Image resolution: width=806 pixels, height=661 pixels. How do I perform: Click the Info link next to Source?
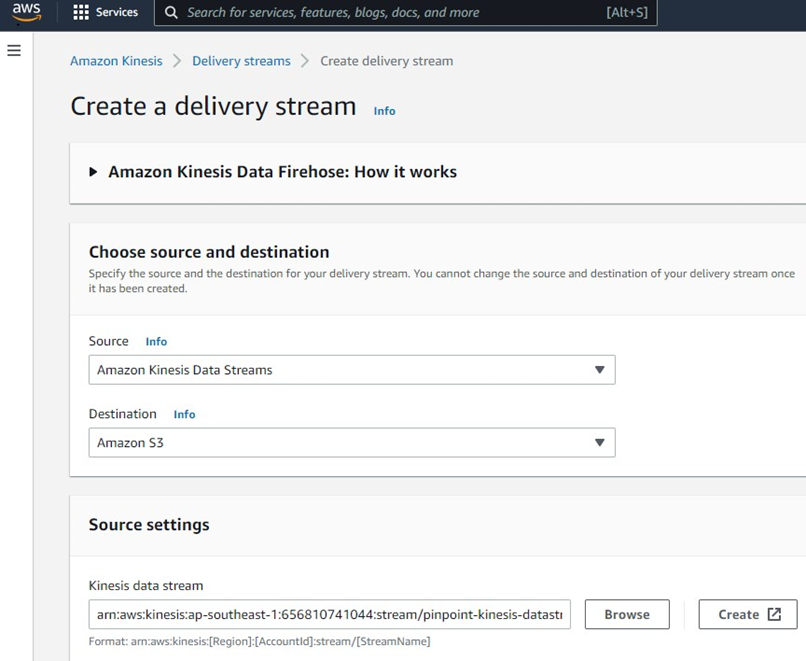(156, 342)
